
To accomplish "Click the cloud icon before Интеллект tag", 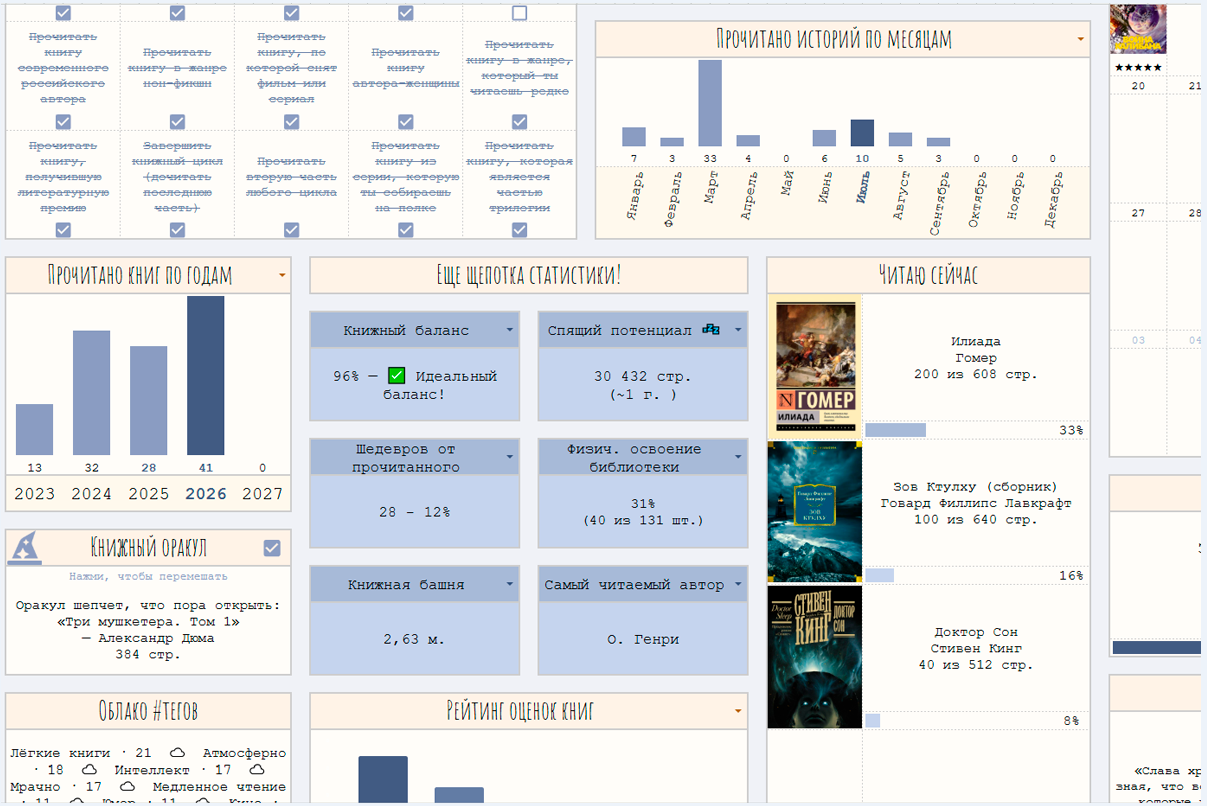I will [x=88, y=770].
